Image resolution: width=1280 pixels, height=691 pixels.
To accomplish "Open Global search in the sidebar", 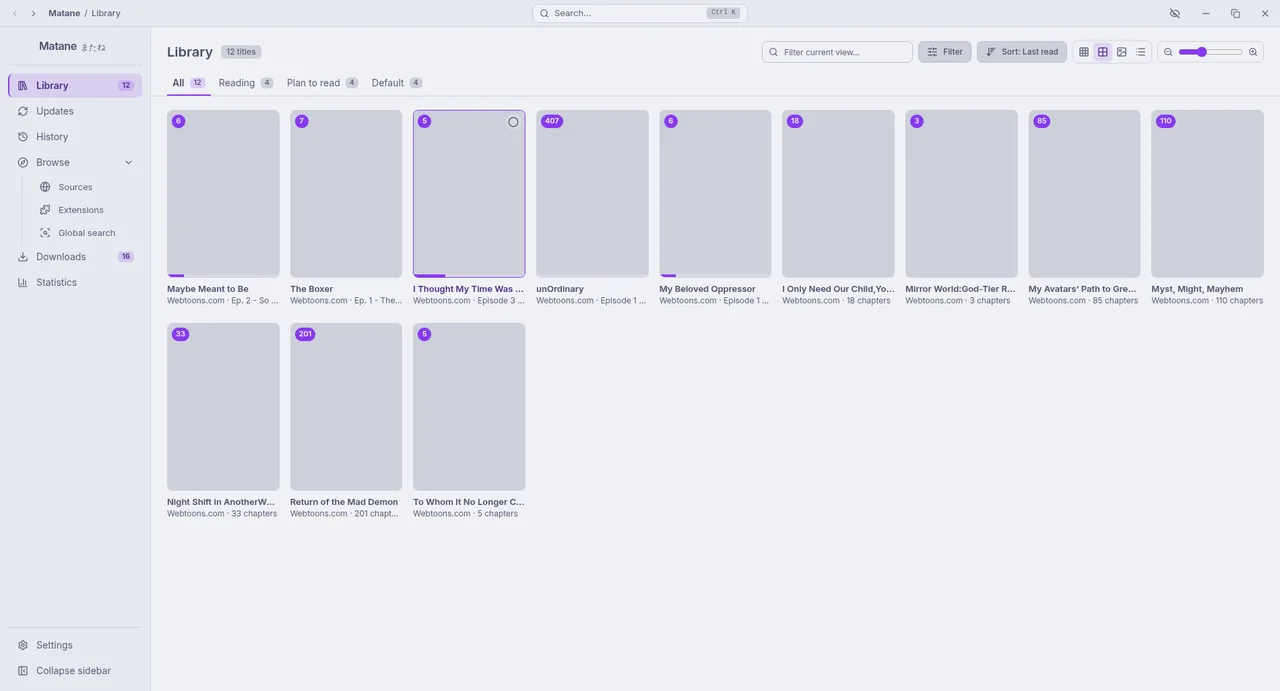I will click(x=86, y=233).
